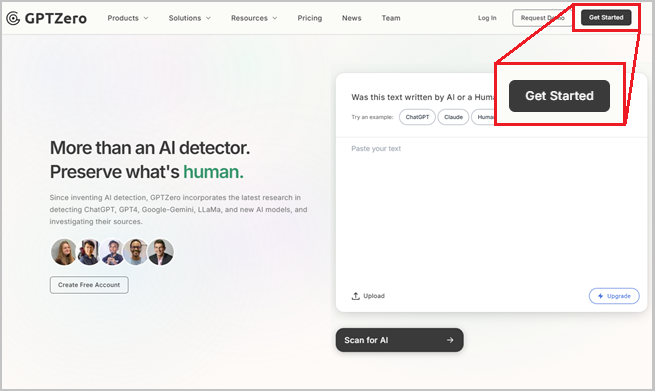The width and height of the screenshot is (655, 391).
Task: Try the ChatGPT example text
Action: (417, 117)
